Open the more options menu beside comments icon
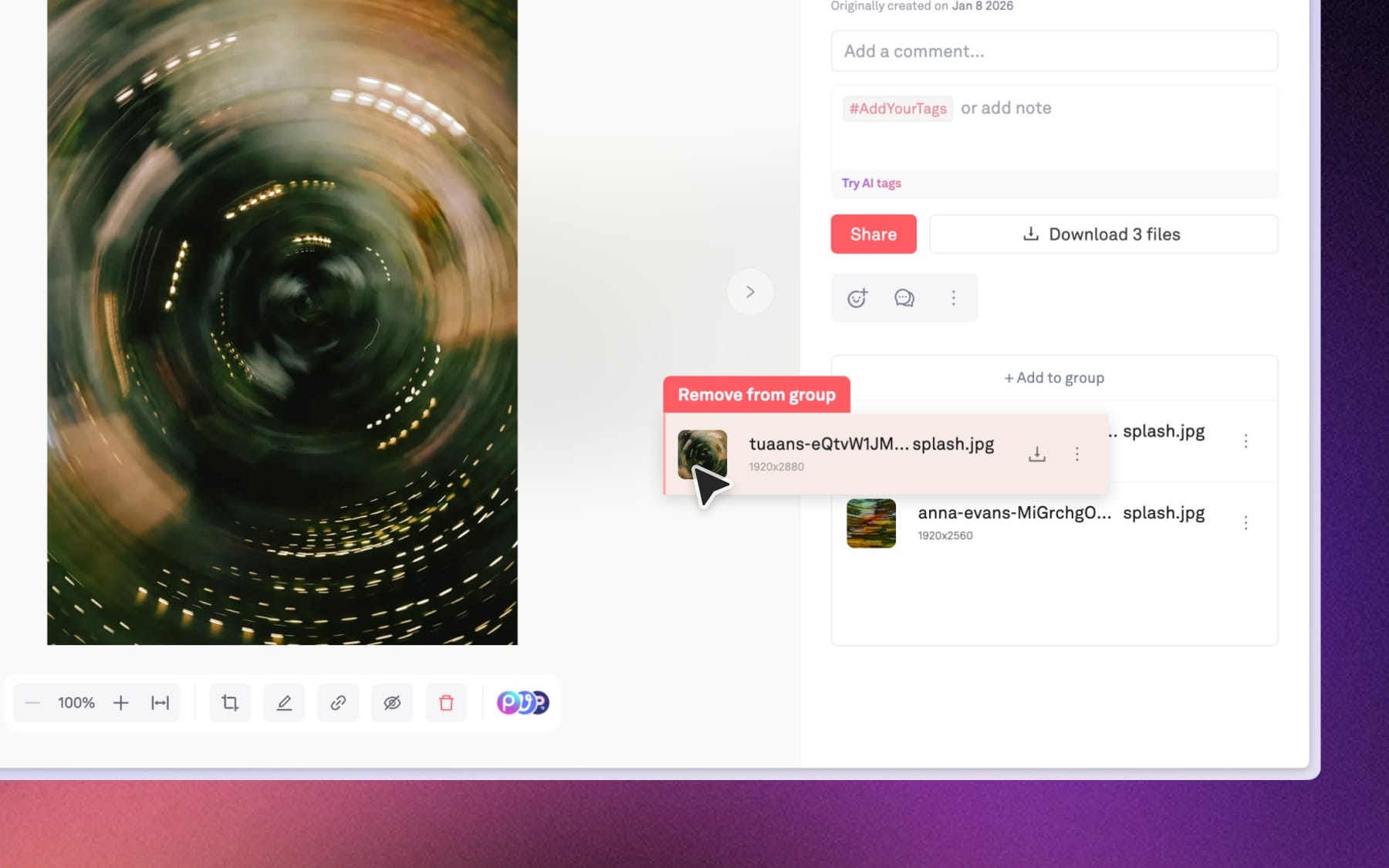This screenshot has width=1389, height=868. click(x=954, y=298)
